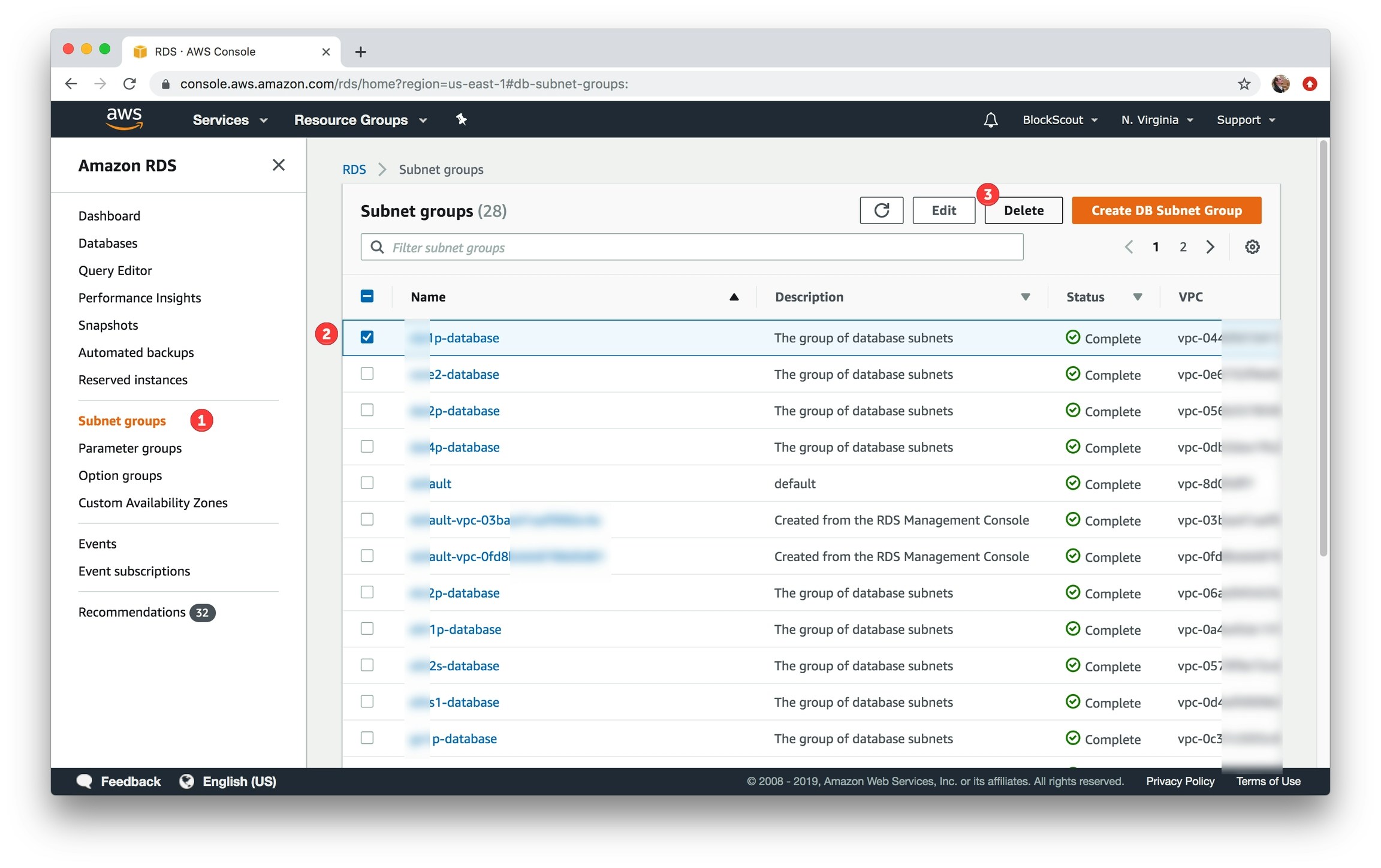
Task: Open Parameter groups in sidebar
Action: [x=129, y=448]
